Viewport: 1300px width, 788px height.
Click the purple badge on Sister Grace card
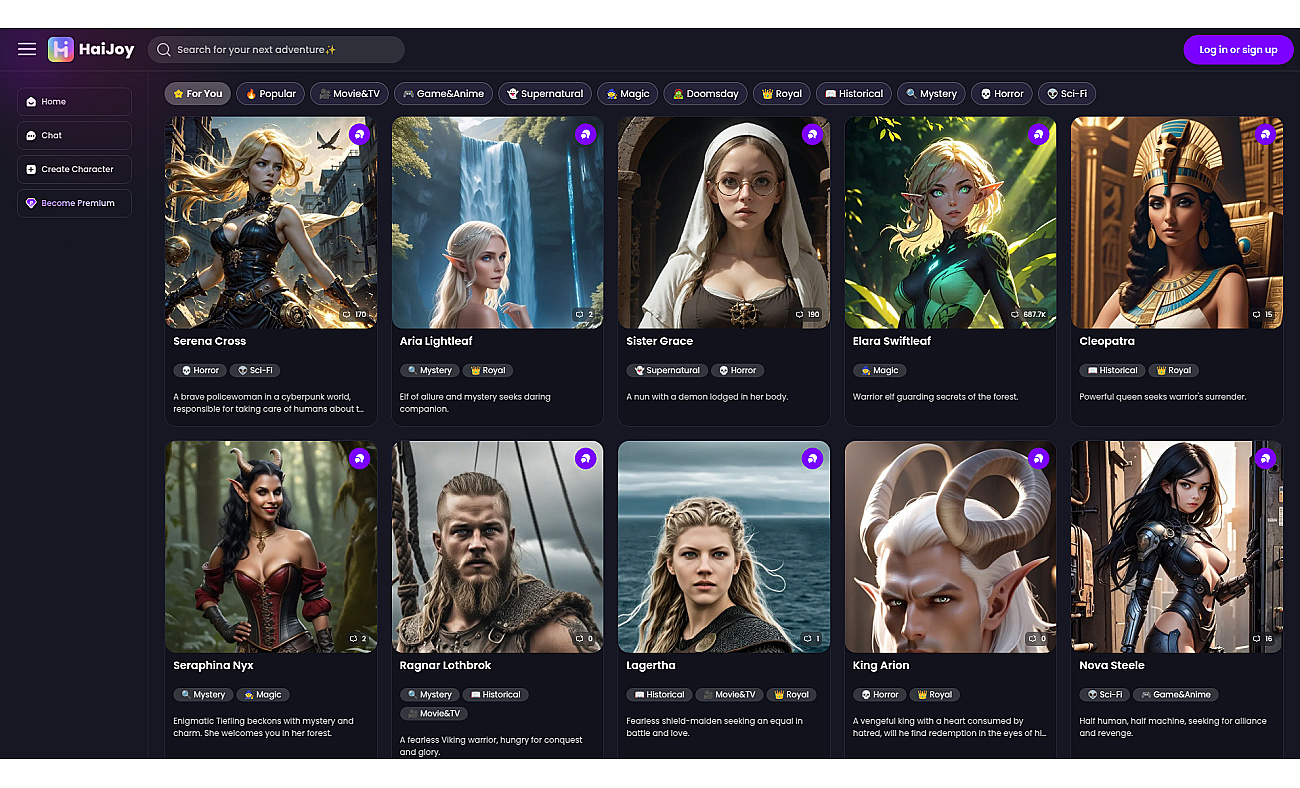point(813,134)
